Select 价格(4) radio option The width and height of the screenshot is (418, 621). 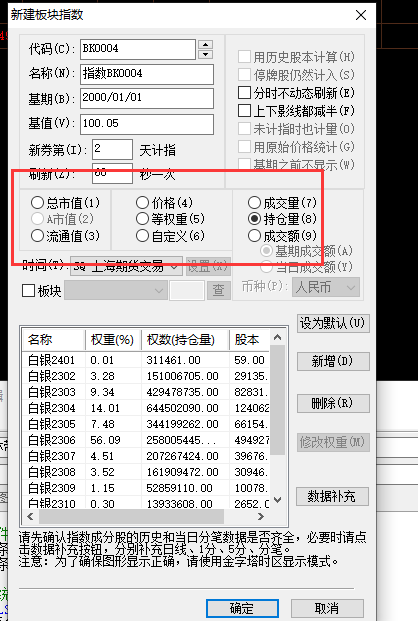(142, 203)
